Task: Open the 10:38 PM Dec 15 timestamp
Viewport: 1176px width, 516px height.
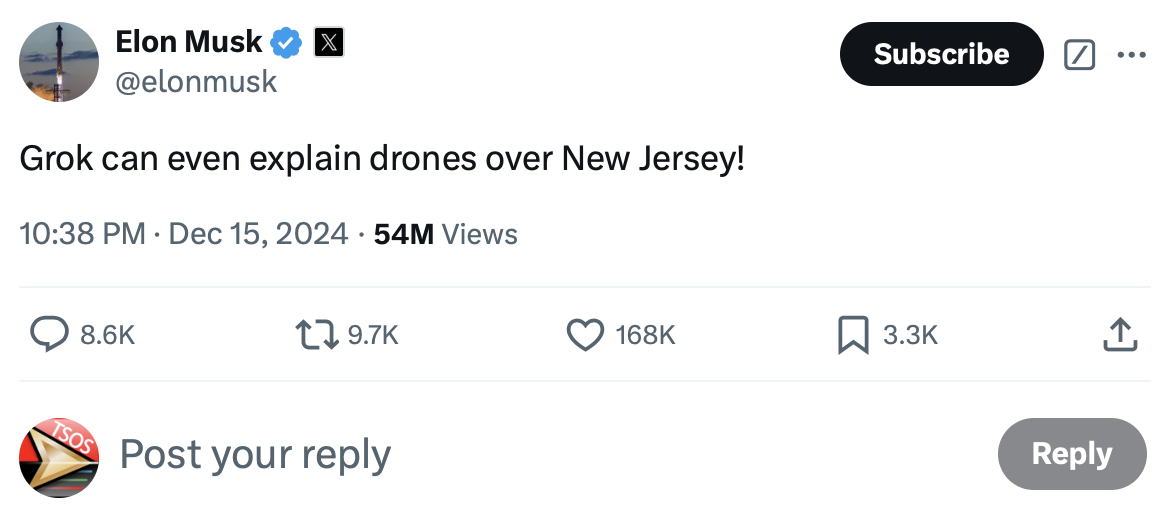Action: tap(183, 234)
